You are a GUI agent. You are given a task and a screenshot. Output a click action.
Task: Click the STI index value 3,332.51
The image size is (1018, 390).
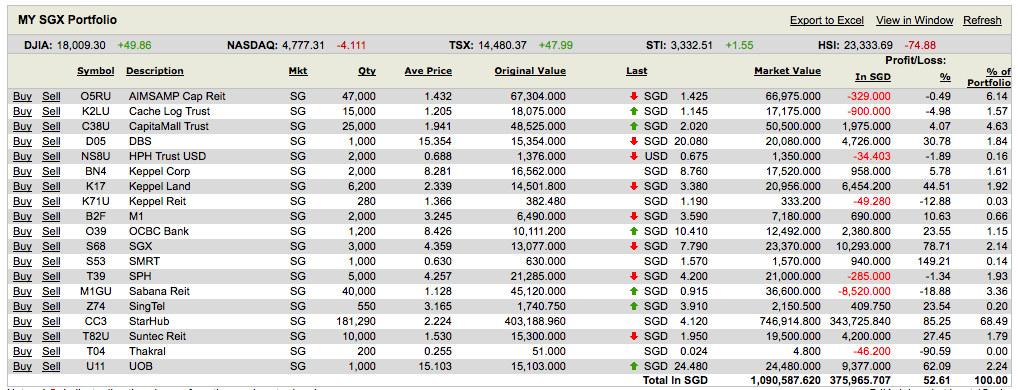pyautogui.click(x=691, y=45)
